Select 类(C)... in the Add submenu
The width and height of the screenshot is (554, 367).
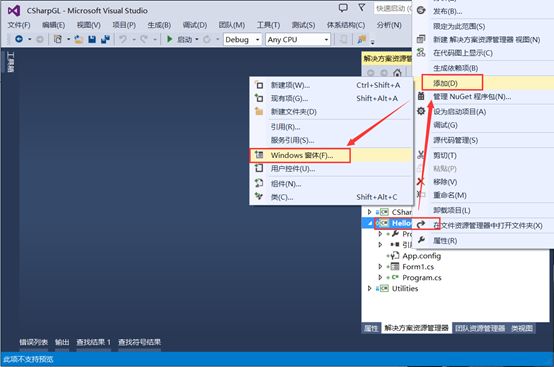331,197
